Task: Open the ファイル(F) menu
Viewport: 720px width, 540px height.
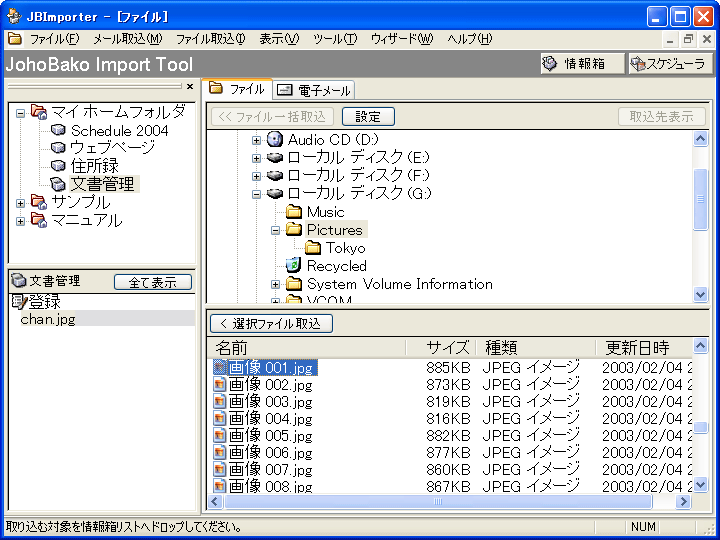Action: [x=55, y=39]
